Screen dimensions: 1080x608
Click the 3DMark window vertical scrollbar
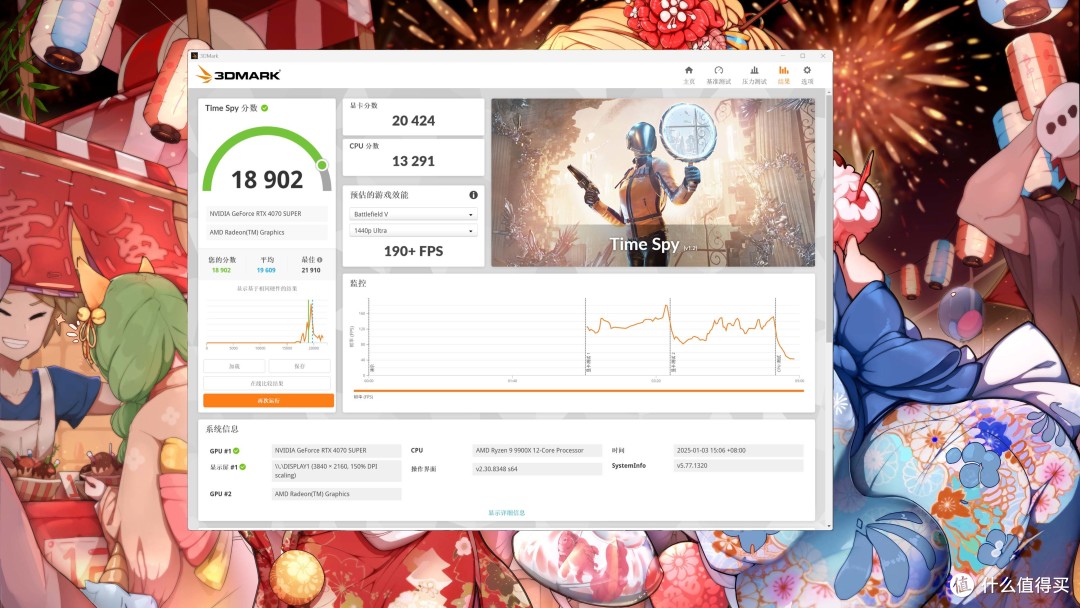coord(829,217)
